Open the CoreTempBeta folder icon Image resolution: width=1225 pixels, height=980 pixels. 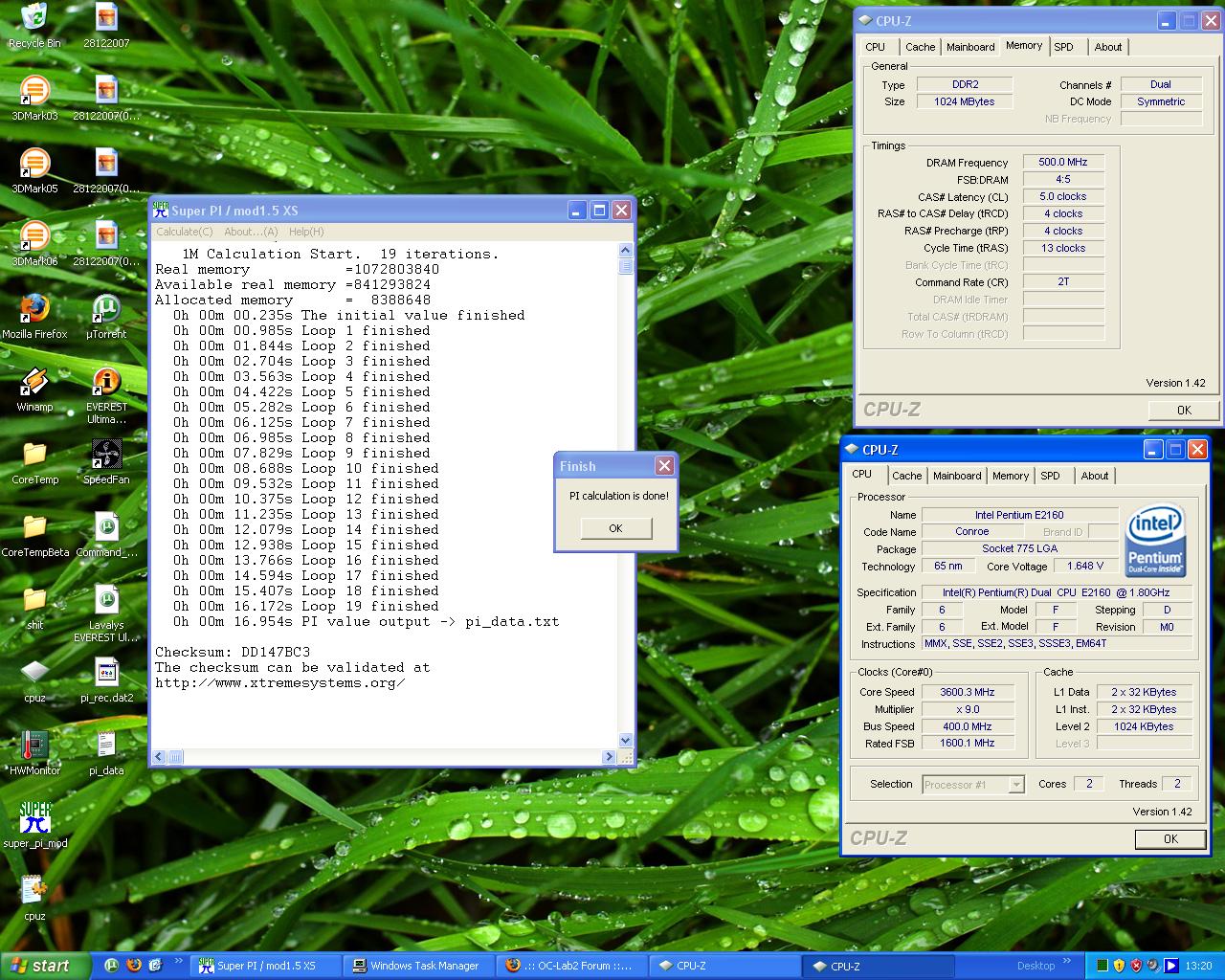[x=33, y=534]
